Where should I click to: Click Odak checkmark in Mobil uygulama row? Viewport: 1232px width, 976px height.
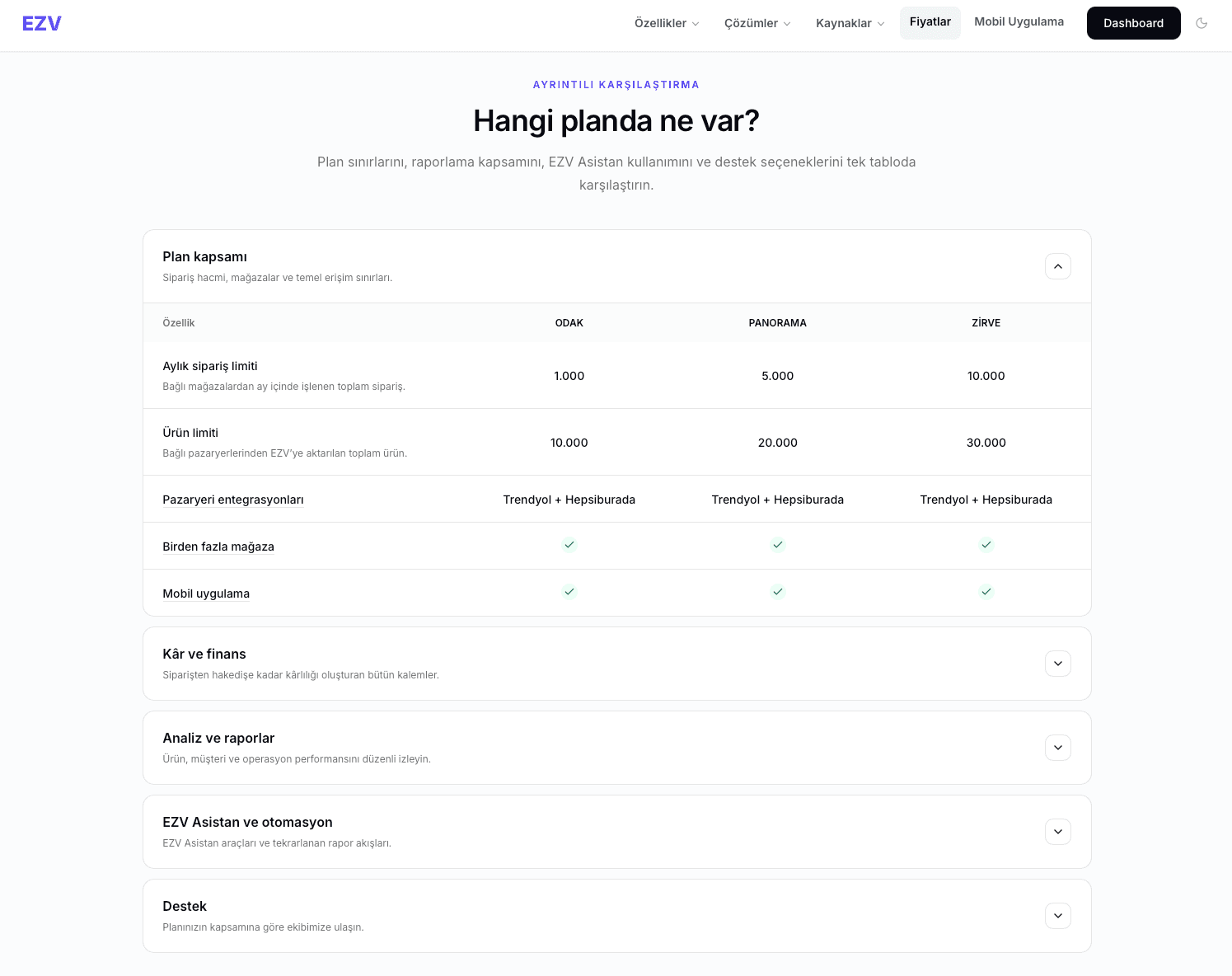(x=569, y=592)
